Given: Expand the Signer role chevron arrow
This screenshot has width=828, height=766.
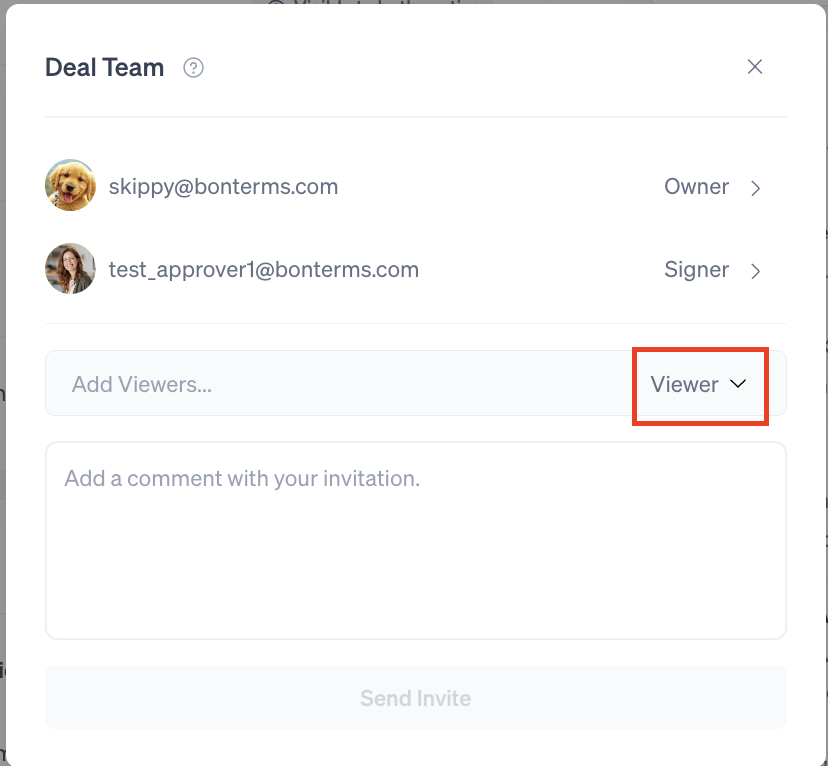Looking at the screenshot, I should coord(756,271).
